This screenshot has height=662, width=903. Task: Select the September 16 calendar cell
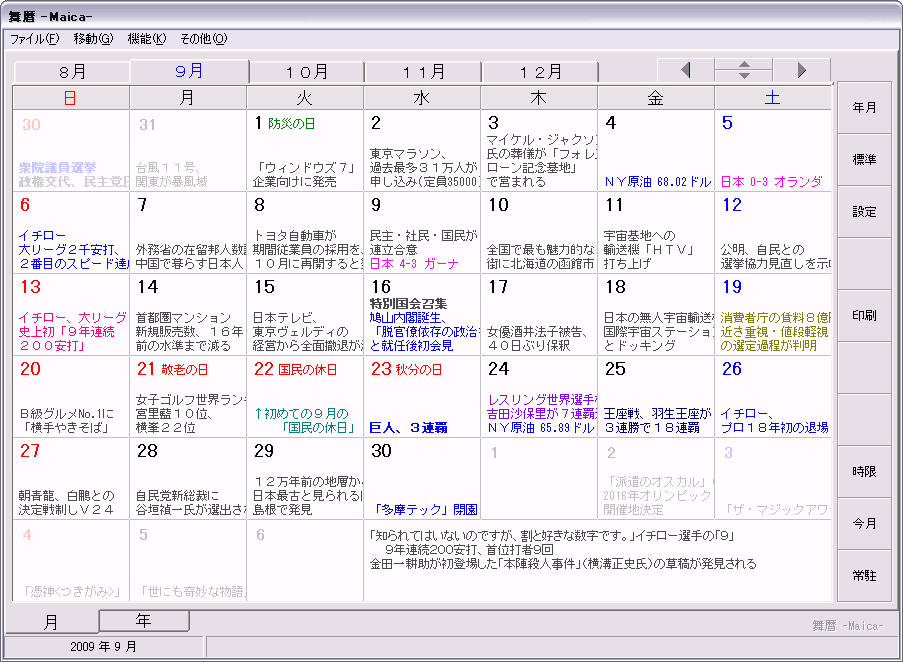click(x=422, y=315)
